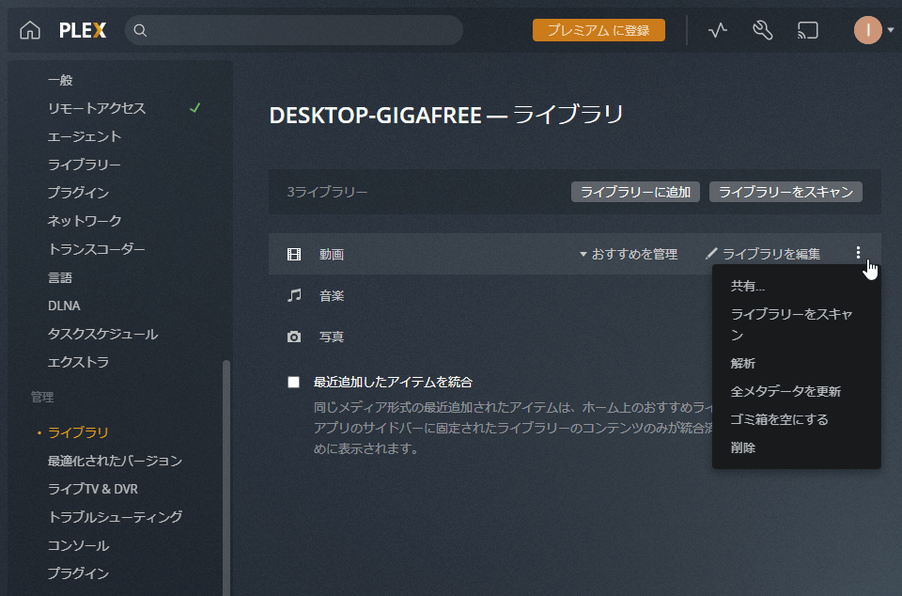The height and width of the screenshot is (596, 902).
Task: Open ライブラリー settings in sidebar
Action: point(84,165)
